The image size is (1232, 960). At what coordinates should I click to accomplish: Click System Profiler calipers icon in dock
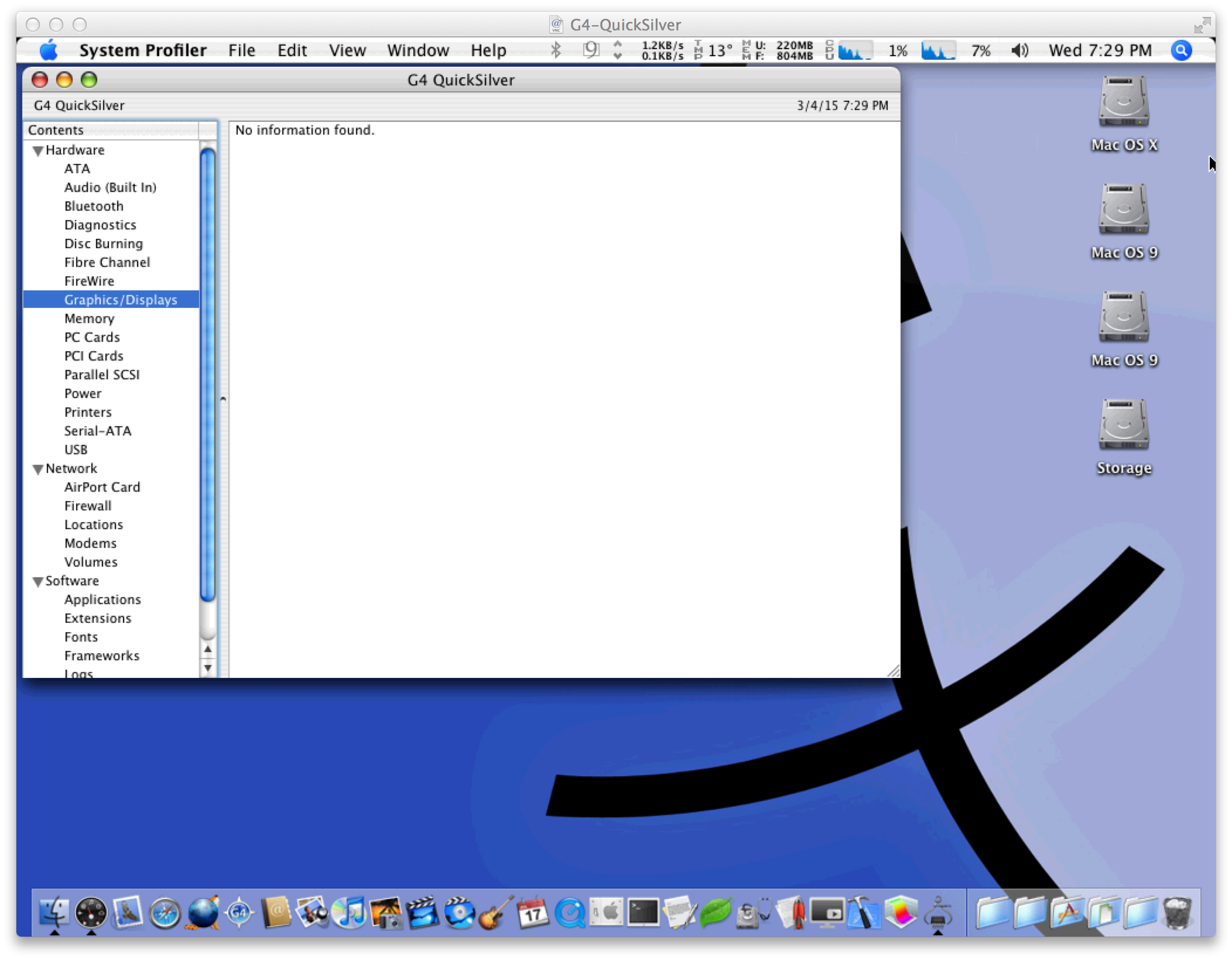[937, 912]
